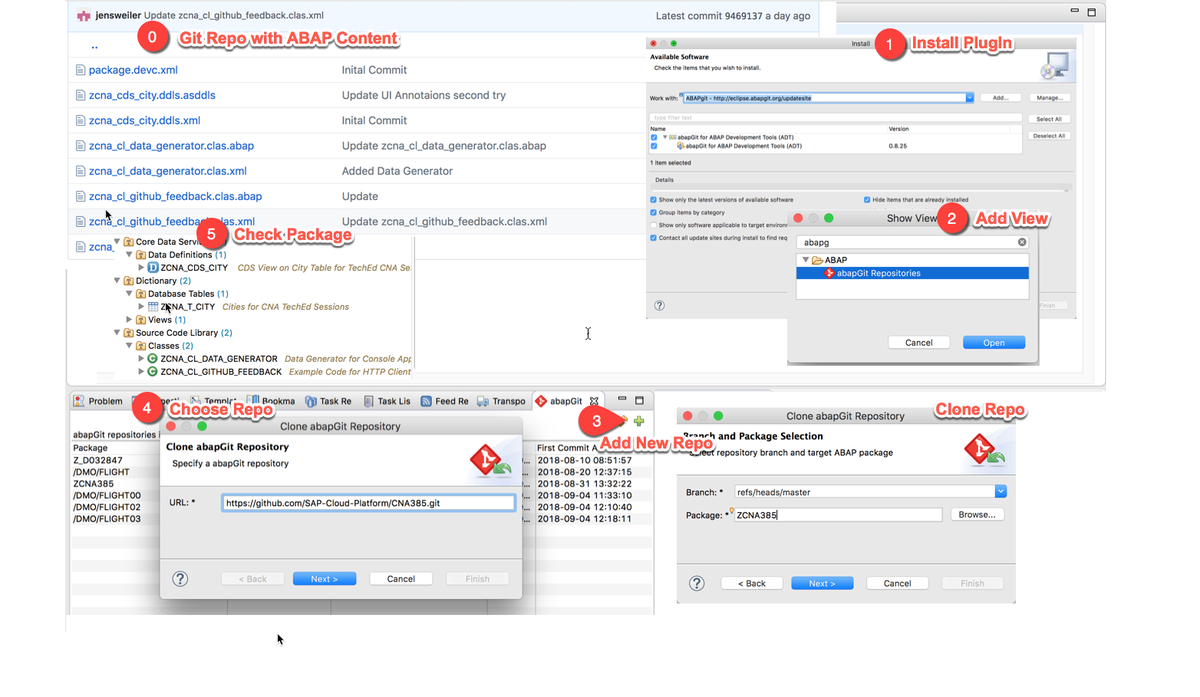Click Browse... next to Package field
Screen dimensions: 1200x697
pos(976,515)
